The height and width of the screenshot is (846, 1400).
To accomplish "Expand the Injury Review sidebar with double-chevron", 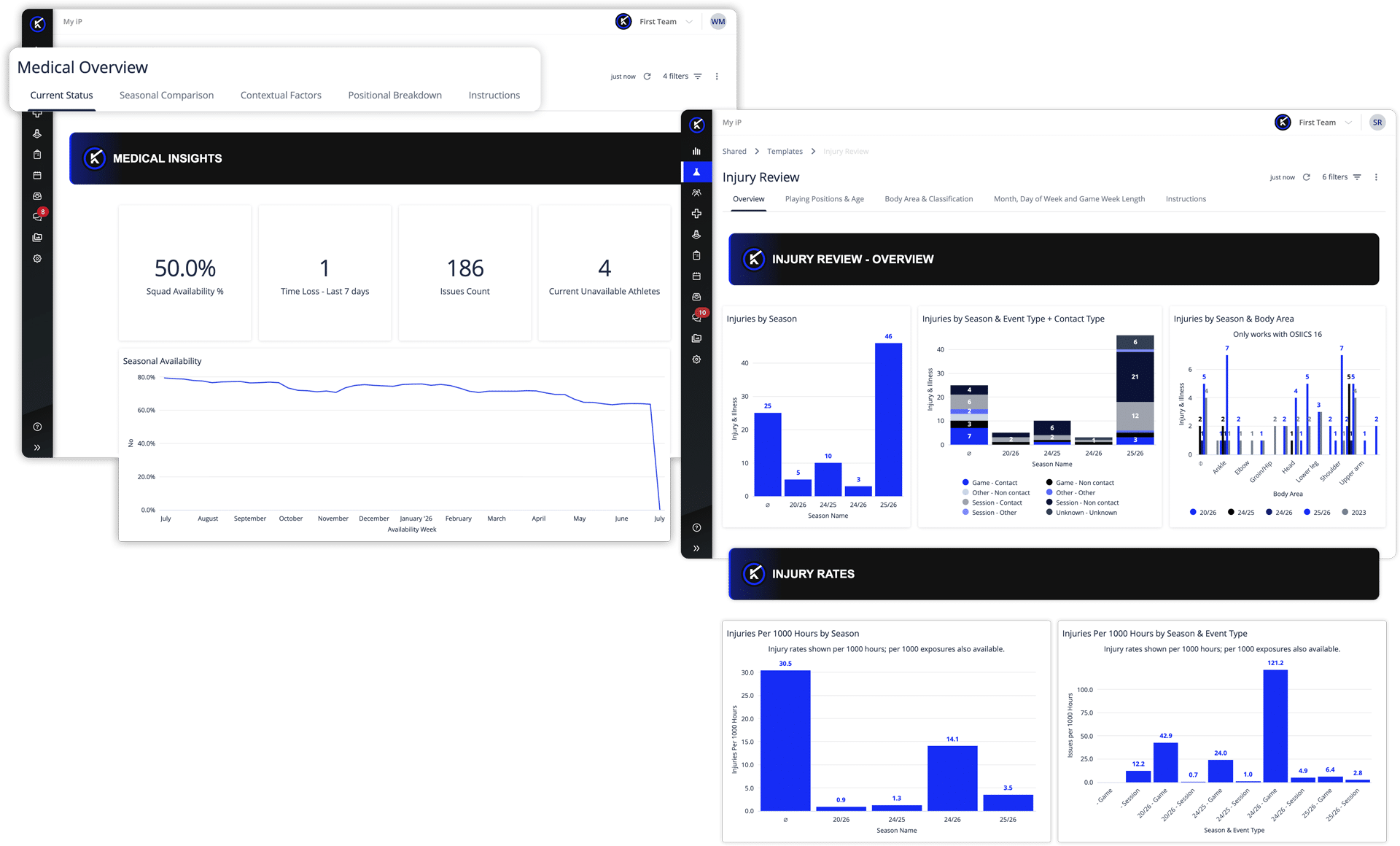I will coord(696,548).
